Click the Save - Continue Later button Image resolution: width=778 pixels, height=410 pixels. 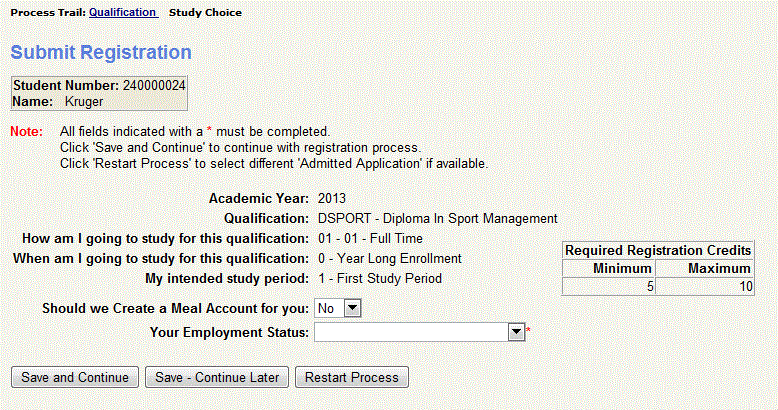click(217, 377)
